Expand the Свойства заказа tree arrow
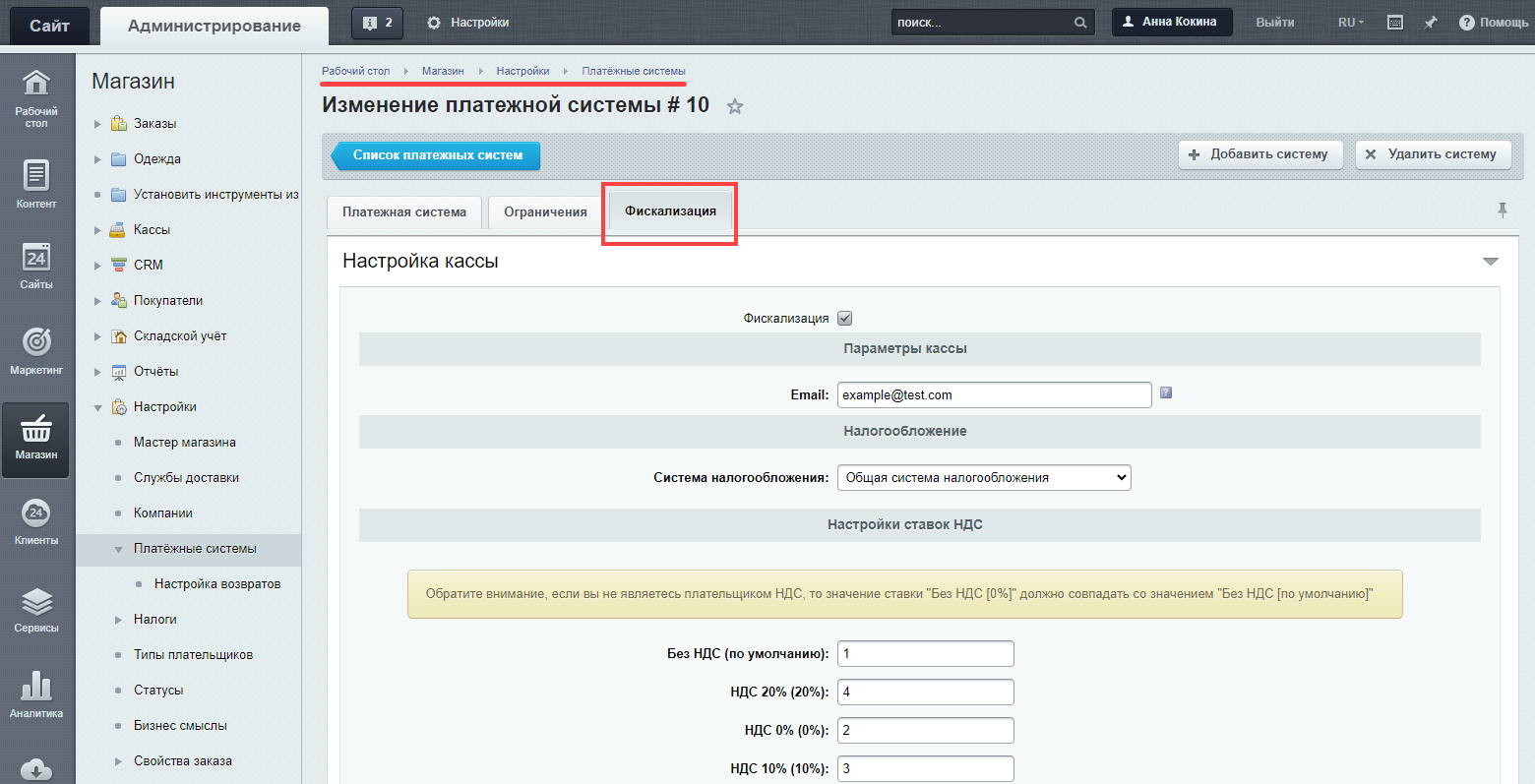This screenshot has height=784, width=1535. click(118, 761)
